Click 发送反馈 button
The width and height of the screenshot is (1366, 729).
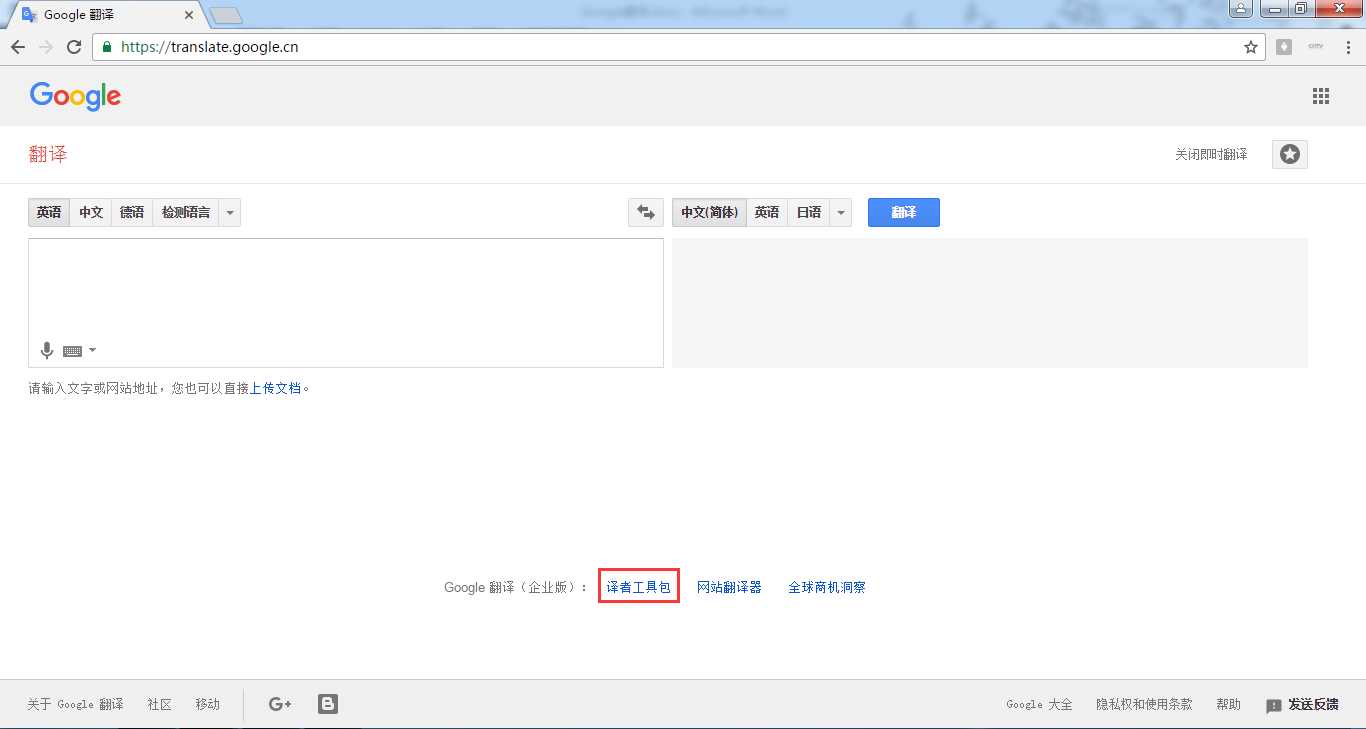[x=1303, y=705]
